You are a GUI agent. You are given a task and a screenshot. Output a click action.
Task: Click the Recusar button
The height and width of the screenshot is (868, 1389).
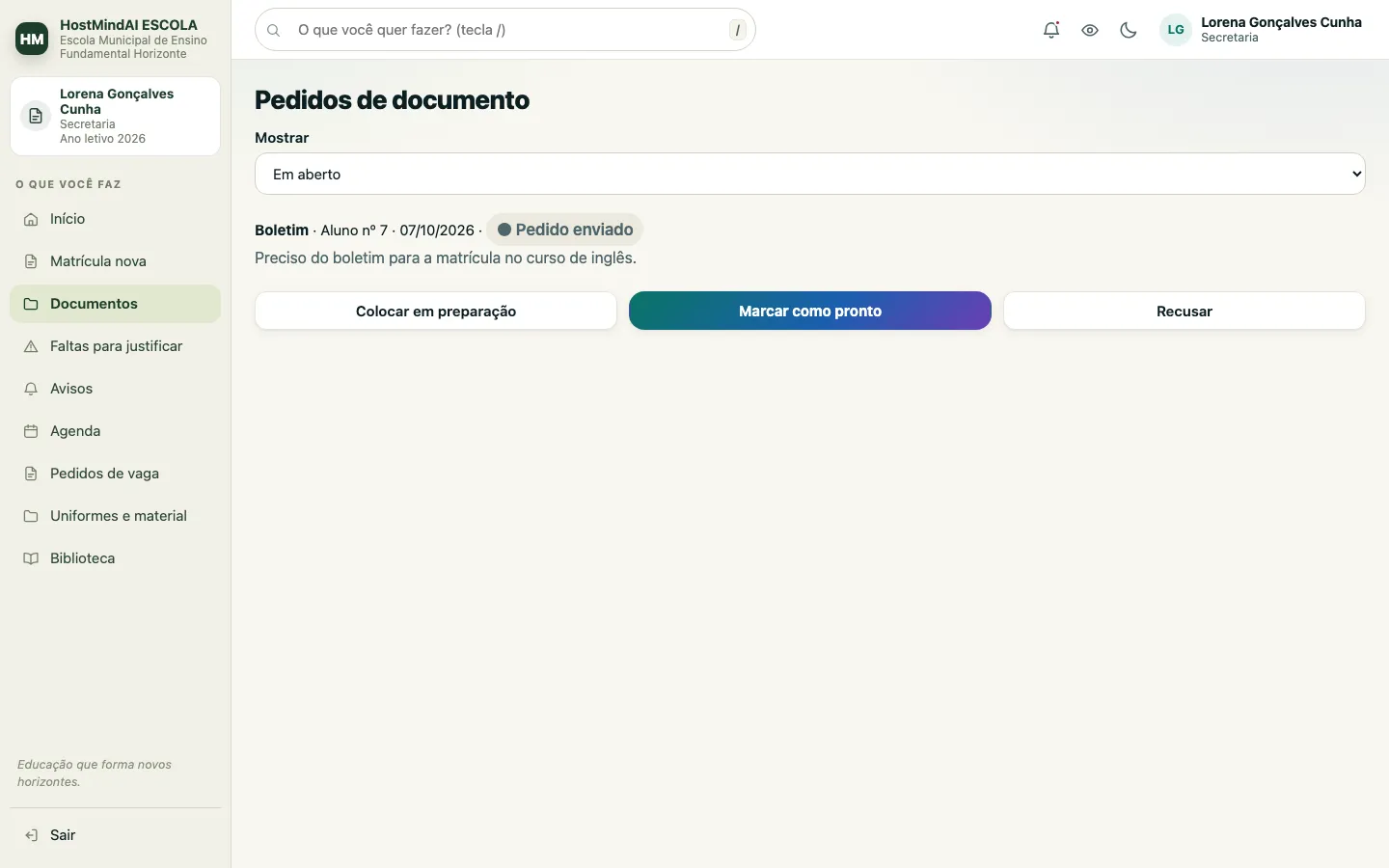[x=1185, y=311]
